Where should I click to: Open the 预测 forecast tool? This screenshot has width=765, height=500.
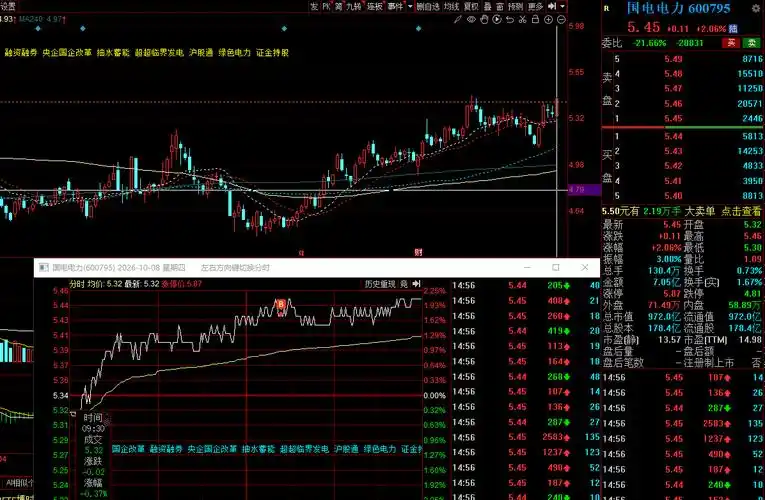point(515,6)
